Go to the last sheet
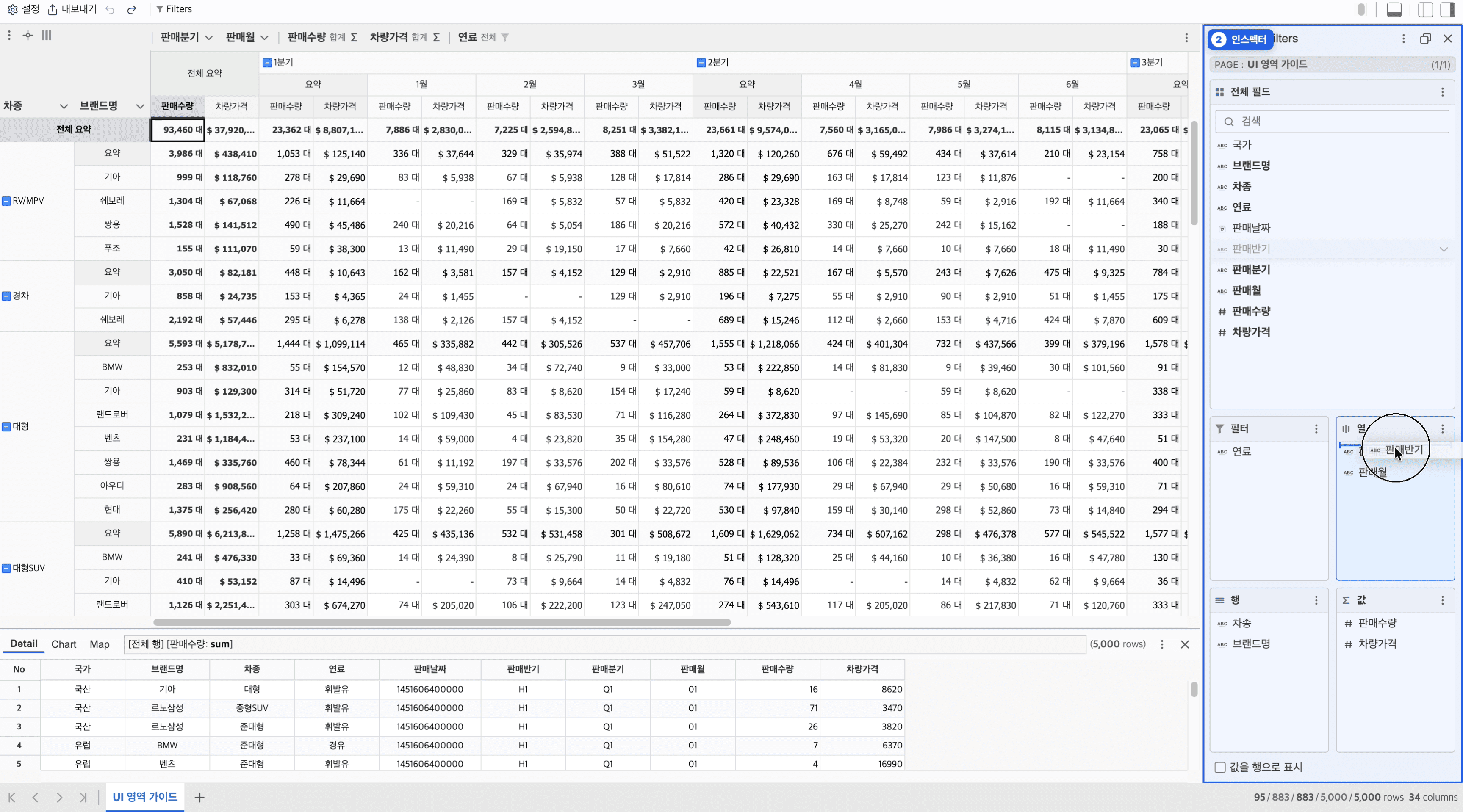This screenshot has height=812, width=1463. pyautogui.click(x=83, y=797)
